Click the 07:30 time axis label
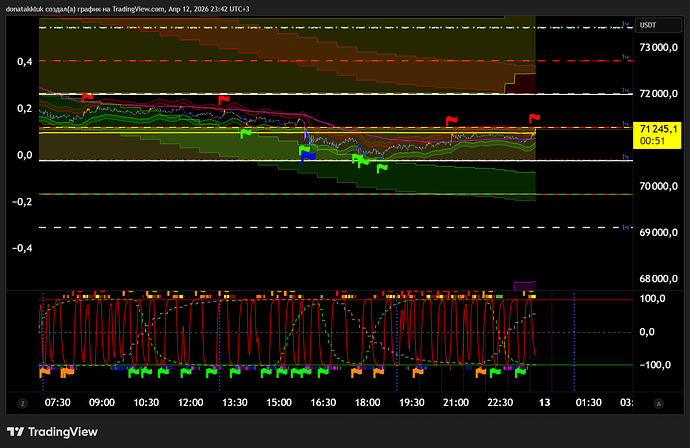Screen dimensions: 690x448 point(58,403)
